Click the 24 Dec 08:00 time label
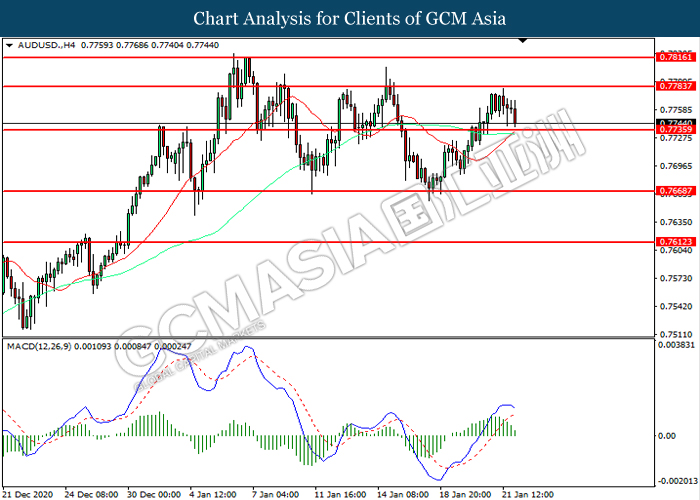This screenshot has width=700, height=500. [92, 495]
